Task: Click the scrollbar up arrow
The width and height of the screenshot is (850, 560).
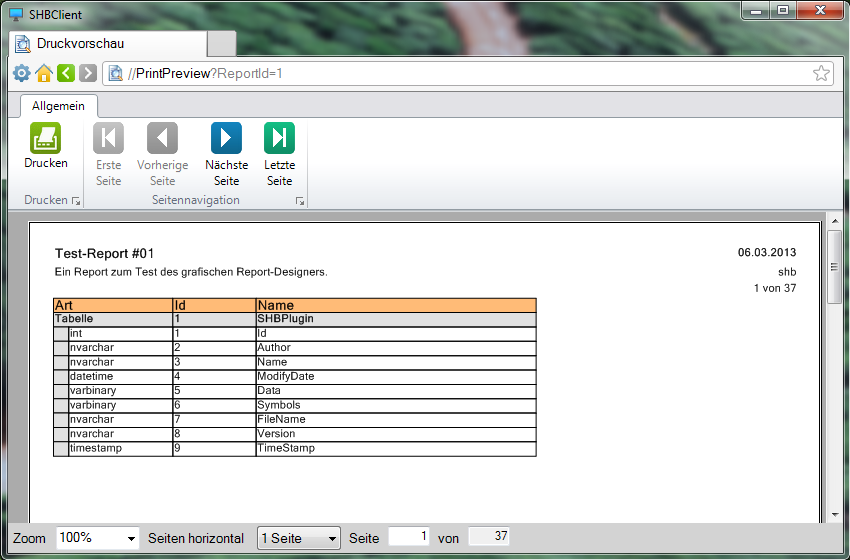Action: pyautogui.click(x=835, y=221)
